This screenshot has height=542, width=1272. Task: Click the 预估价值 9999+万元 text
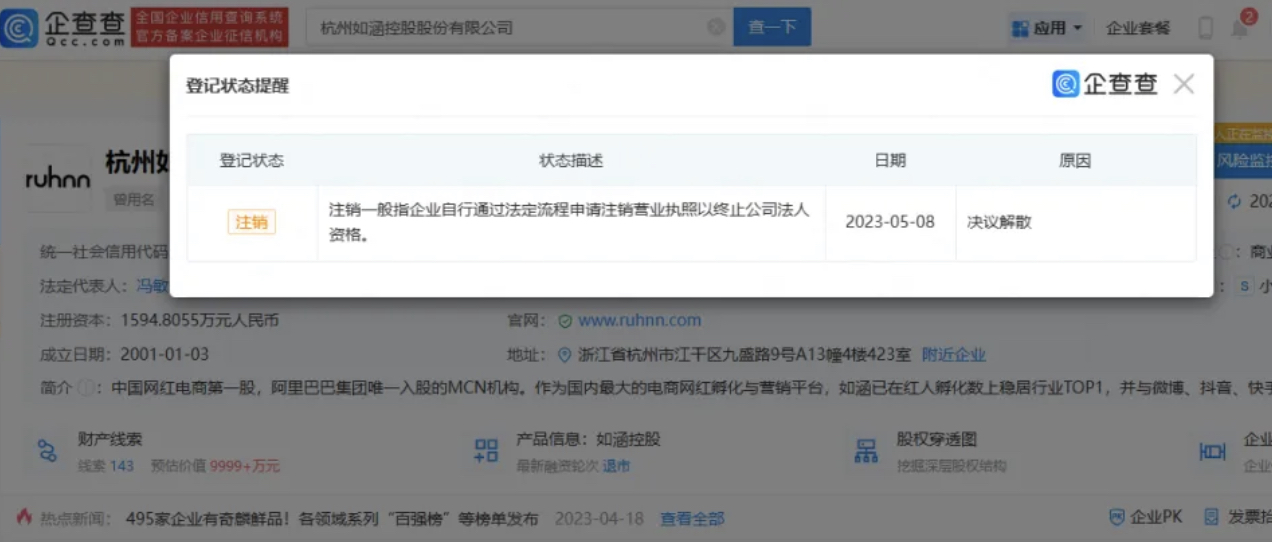tap(215, 466)
